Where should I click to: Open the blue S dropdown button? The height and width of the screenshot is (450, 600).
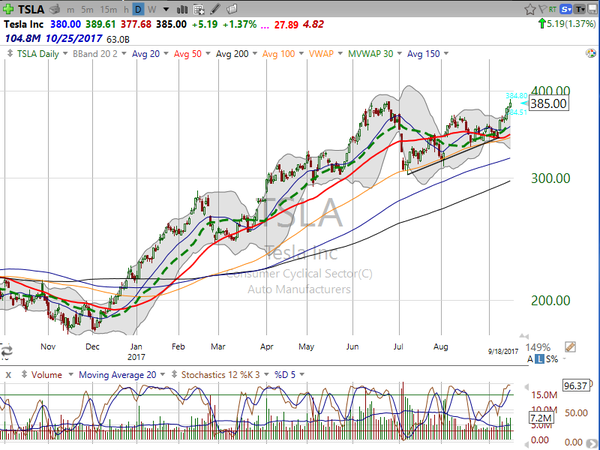(566, 9)
